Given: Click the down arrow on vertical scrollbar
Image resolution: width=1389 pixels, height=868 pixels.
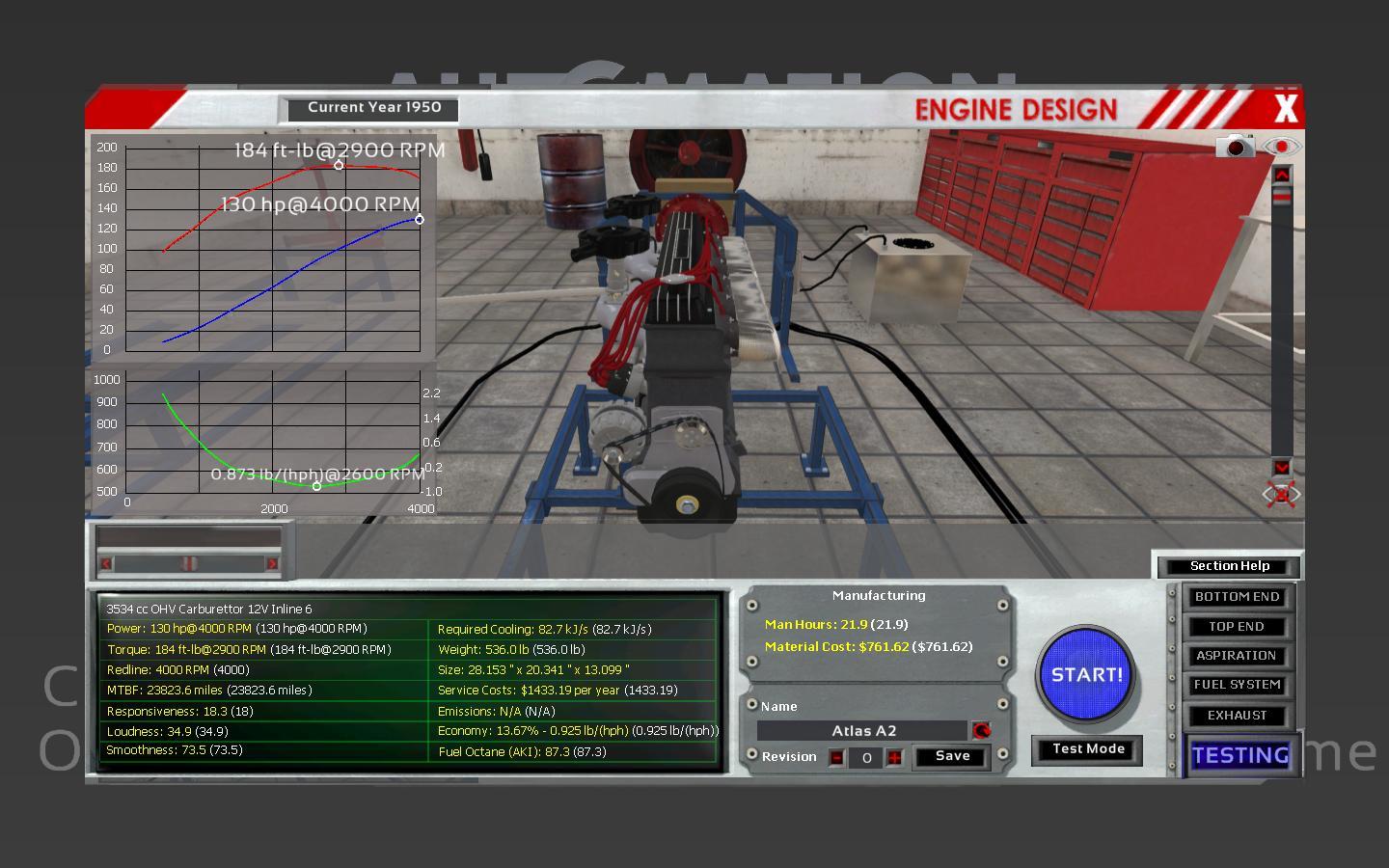Looking at the screenshot, I should click(1281, 467).
